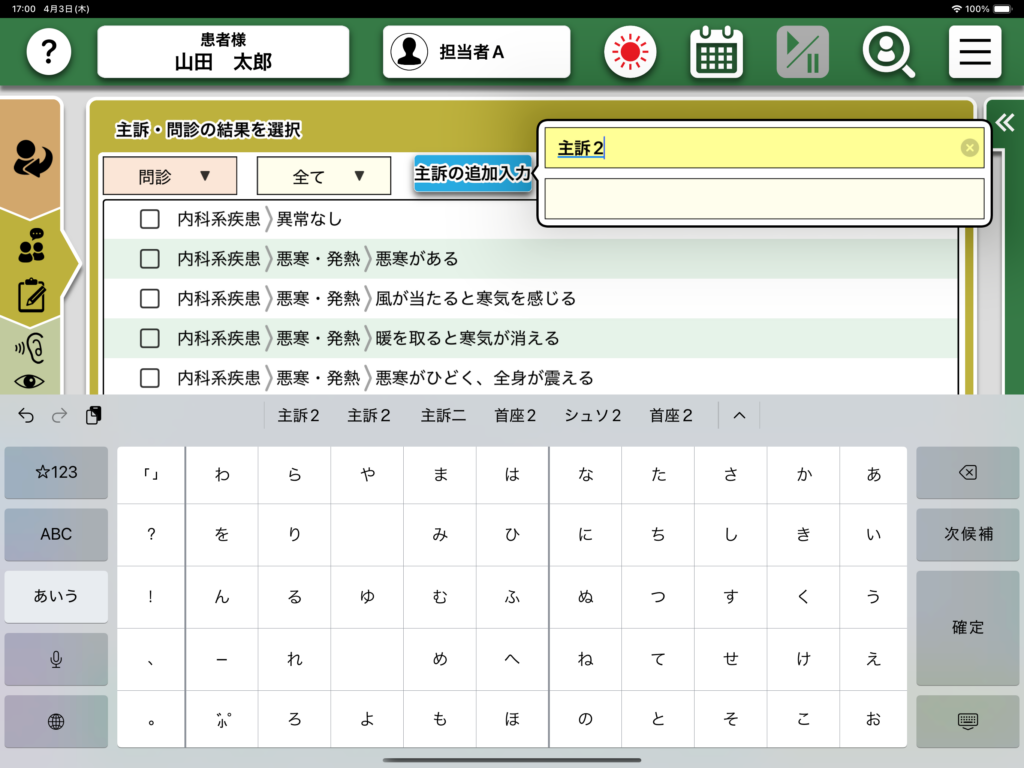Tap the red sun icon

pos(630,52)
